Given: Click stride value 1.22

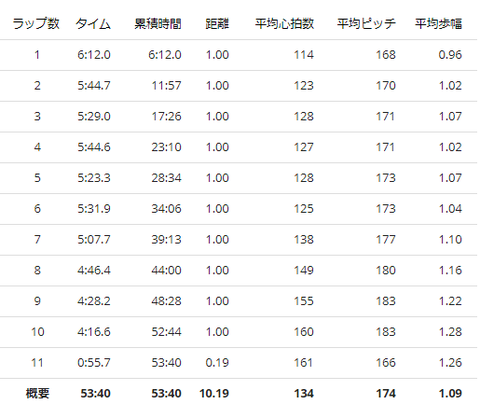Looking at the screenshot, I should [x=450, y=301].
